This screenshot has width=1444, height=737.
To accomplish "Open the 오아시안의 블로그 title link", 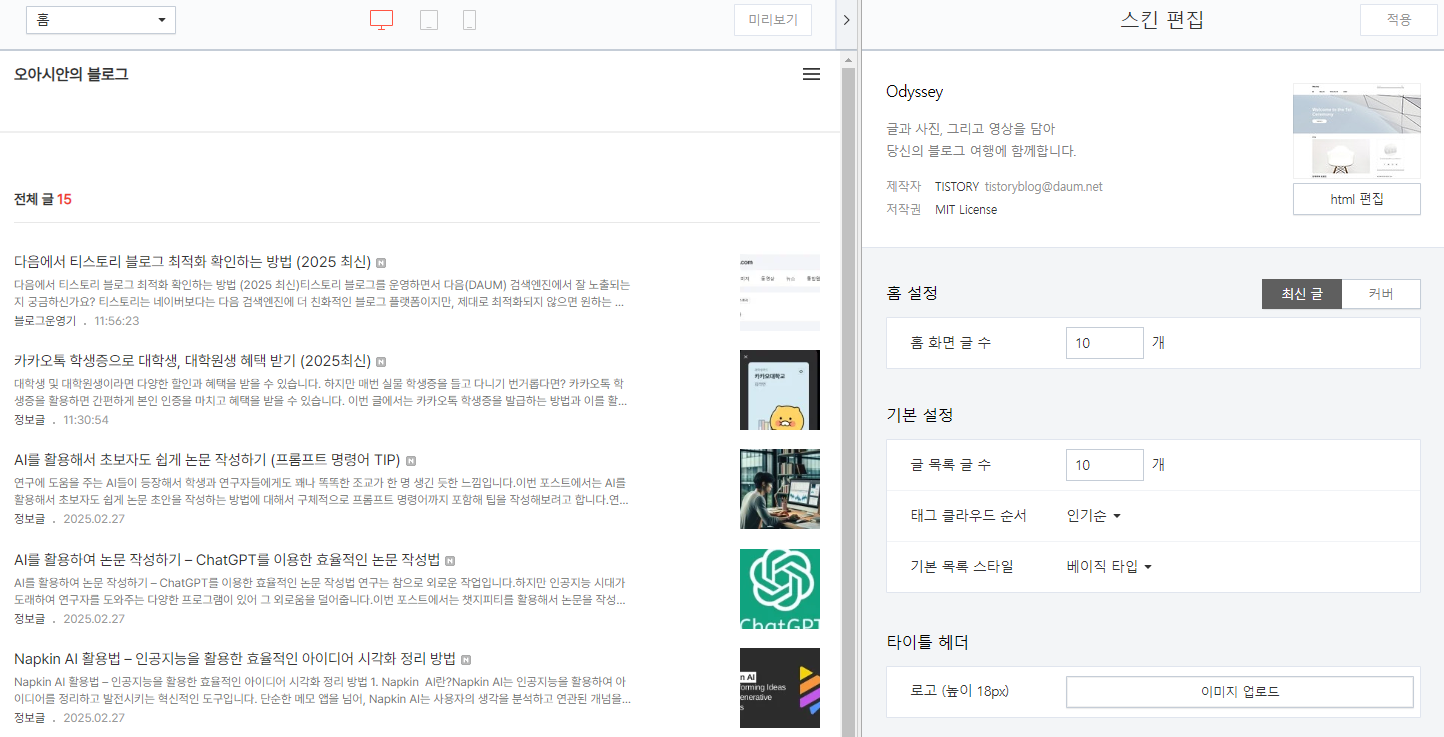I will coord(71,74).
